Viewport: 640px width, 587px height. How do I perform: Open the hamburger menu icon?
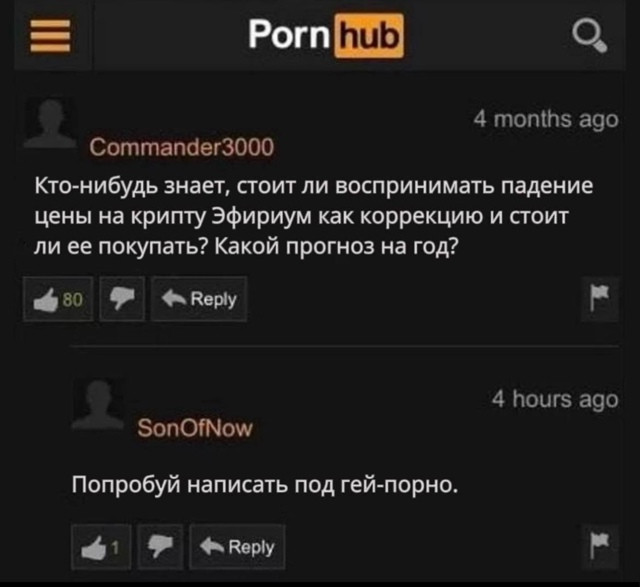50,36
